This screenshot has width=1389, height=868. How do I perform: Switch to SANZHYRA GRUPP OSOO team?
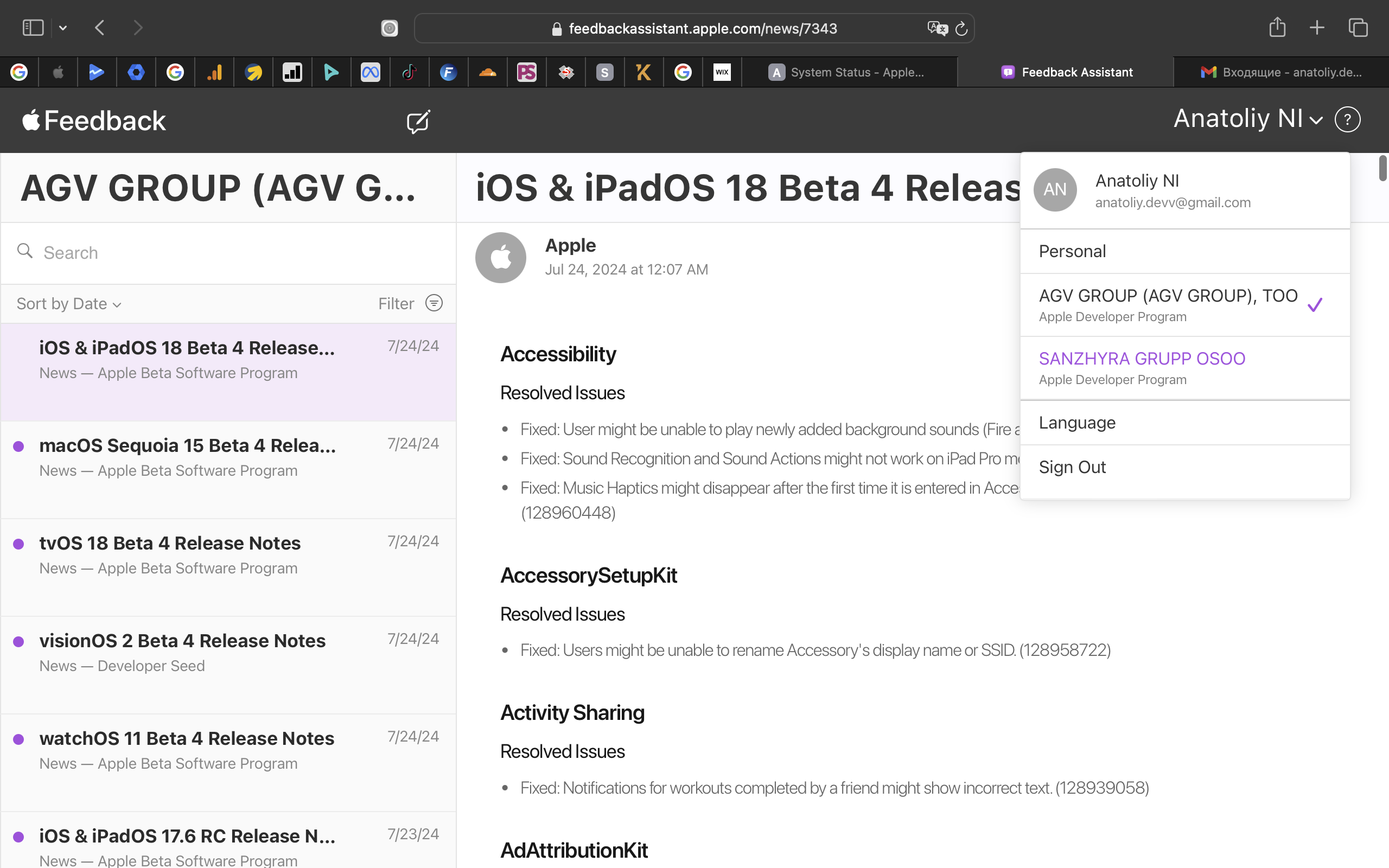point(1184,368)
